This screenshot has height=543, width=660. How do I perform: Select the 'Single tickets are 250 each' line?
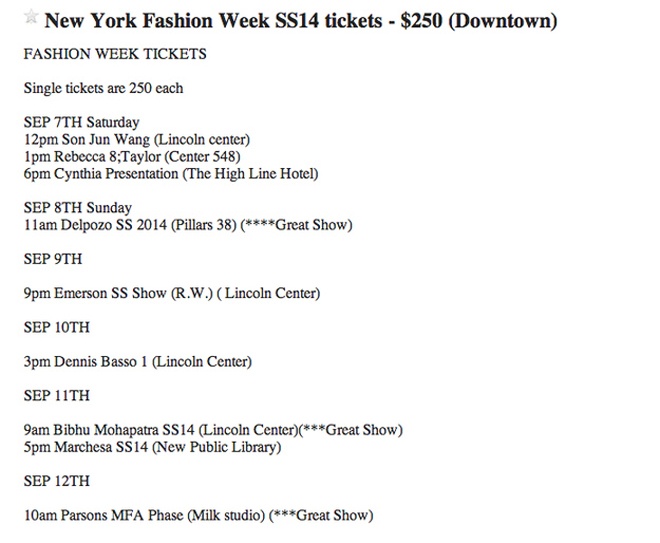[103, 88]
